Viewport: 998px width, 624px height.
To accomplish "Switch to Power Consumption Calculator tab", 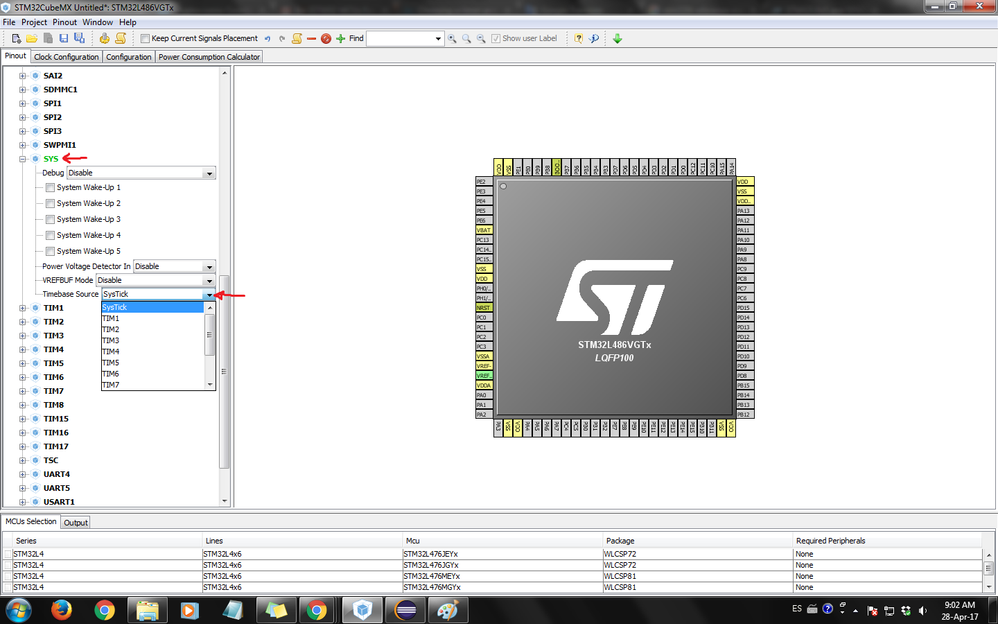I will (x=209, y=57).
